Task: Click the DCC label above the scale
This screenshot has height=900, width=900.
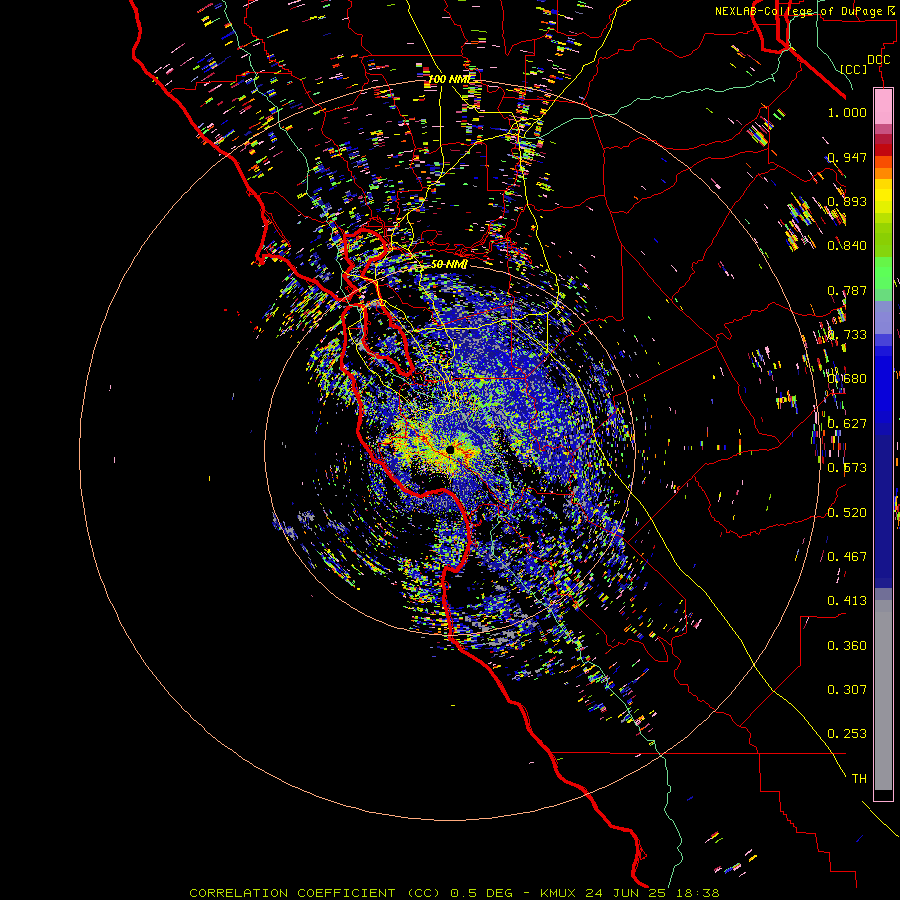Action: click(x=878, y=60)
